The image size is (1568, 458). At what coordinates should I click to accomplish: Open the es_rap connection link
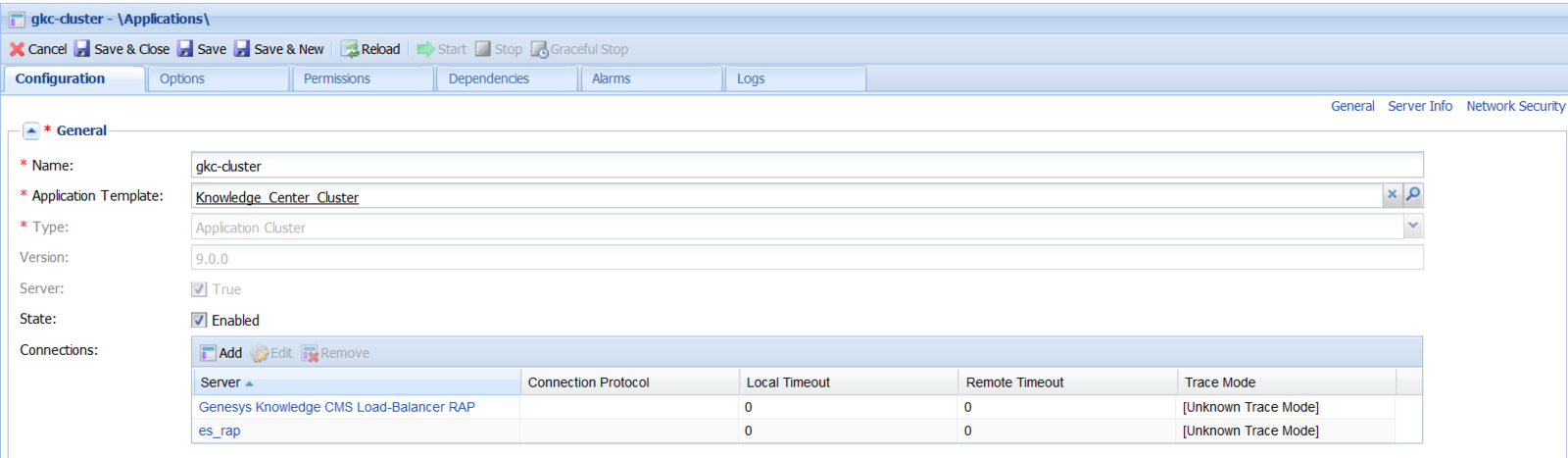coord(220,431)
